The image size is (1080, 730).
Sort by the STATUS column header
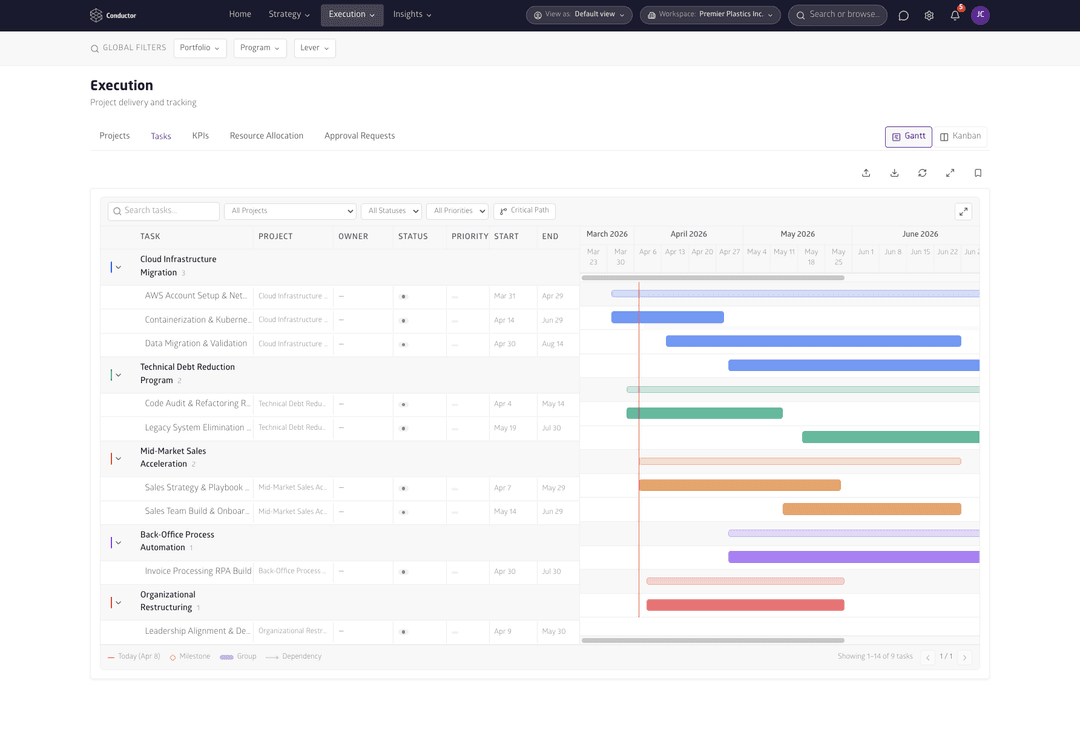[413, 236]
